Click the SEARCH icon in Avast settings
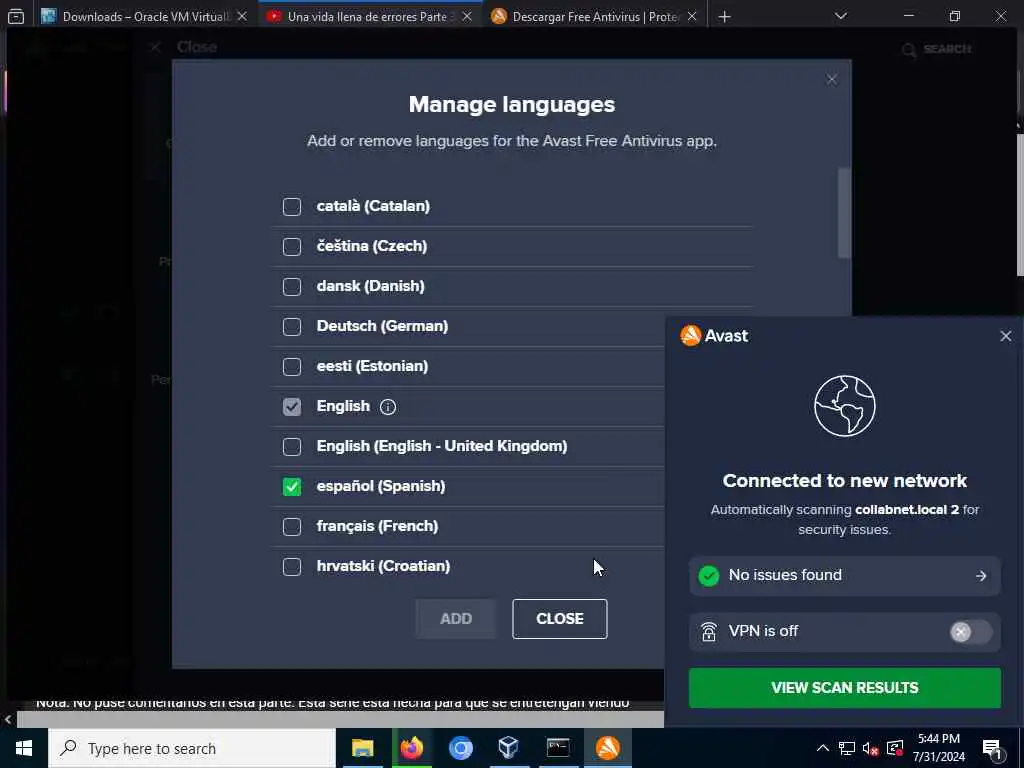 click(x=909, y=50)
